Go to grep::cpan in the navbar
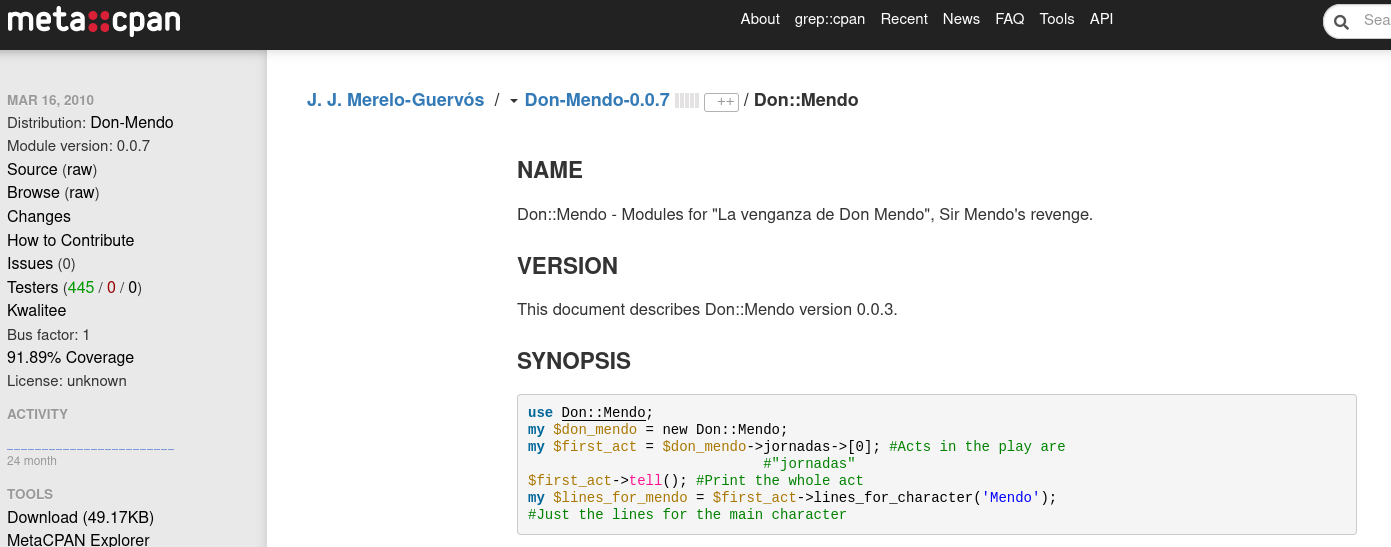1391x547 pixels. (x=829, y=19)
